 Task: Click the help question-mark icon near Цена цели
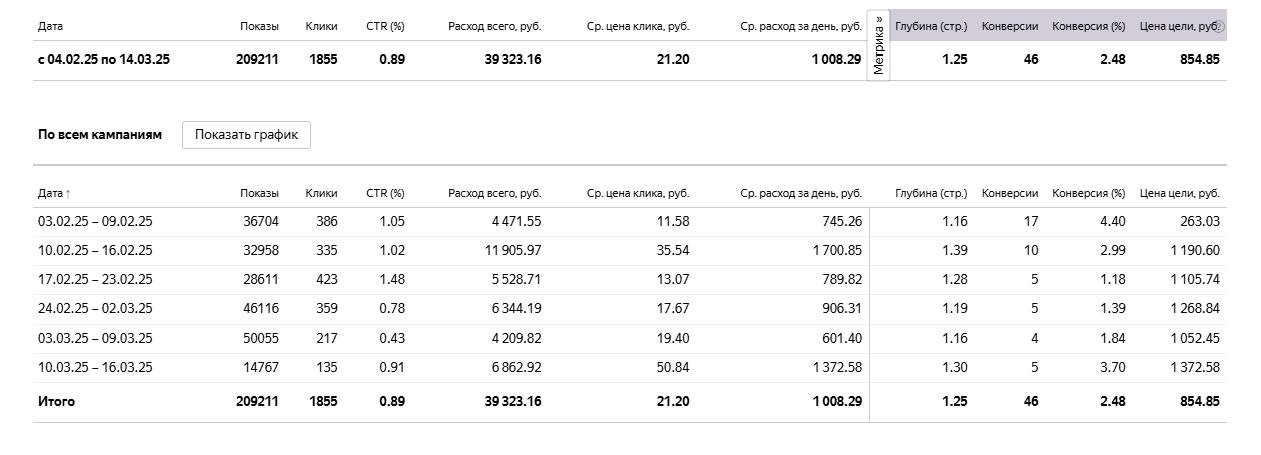pyautogui.click(x=1219, y=26)
